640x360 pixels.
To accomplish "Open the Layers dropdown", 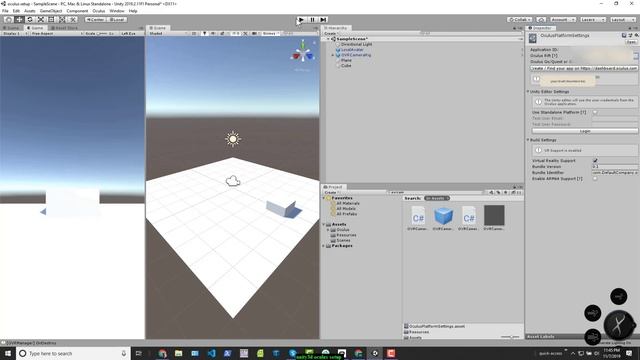I will coord(592,20).
